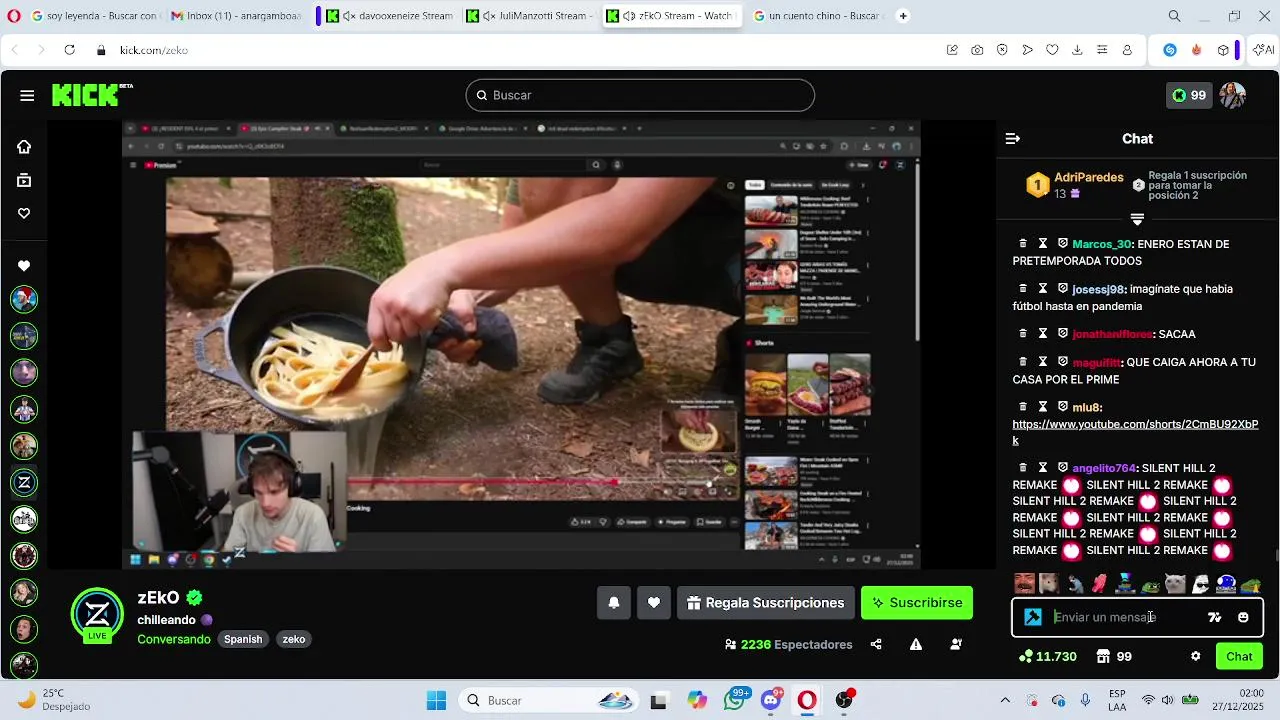Screen dimensions: 1280x720
Task: Toggle stream notifications with the bell
Action: coord(614,603)
